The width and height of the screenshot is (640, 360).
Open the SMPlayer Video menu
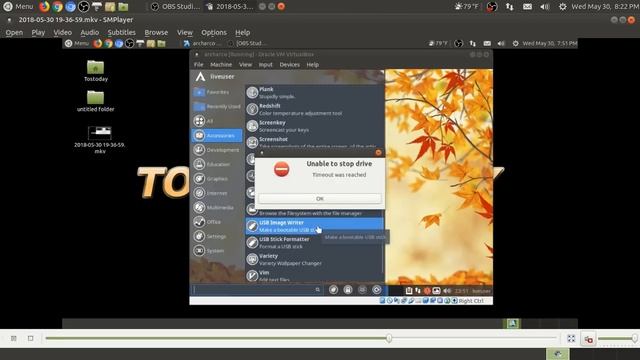click(x=62, y=32)
